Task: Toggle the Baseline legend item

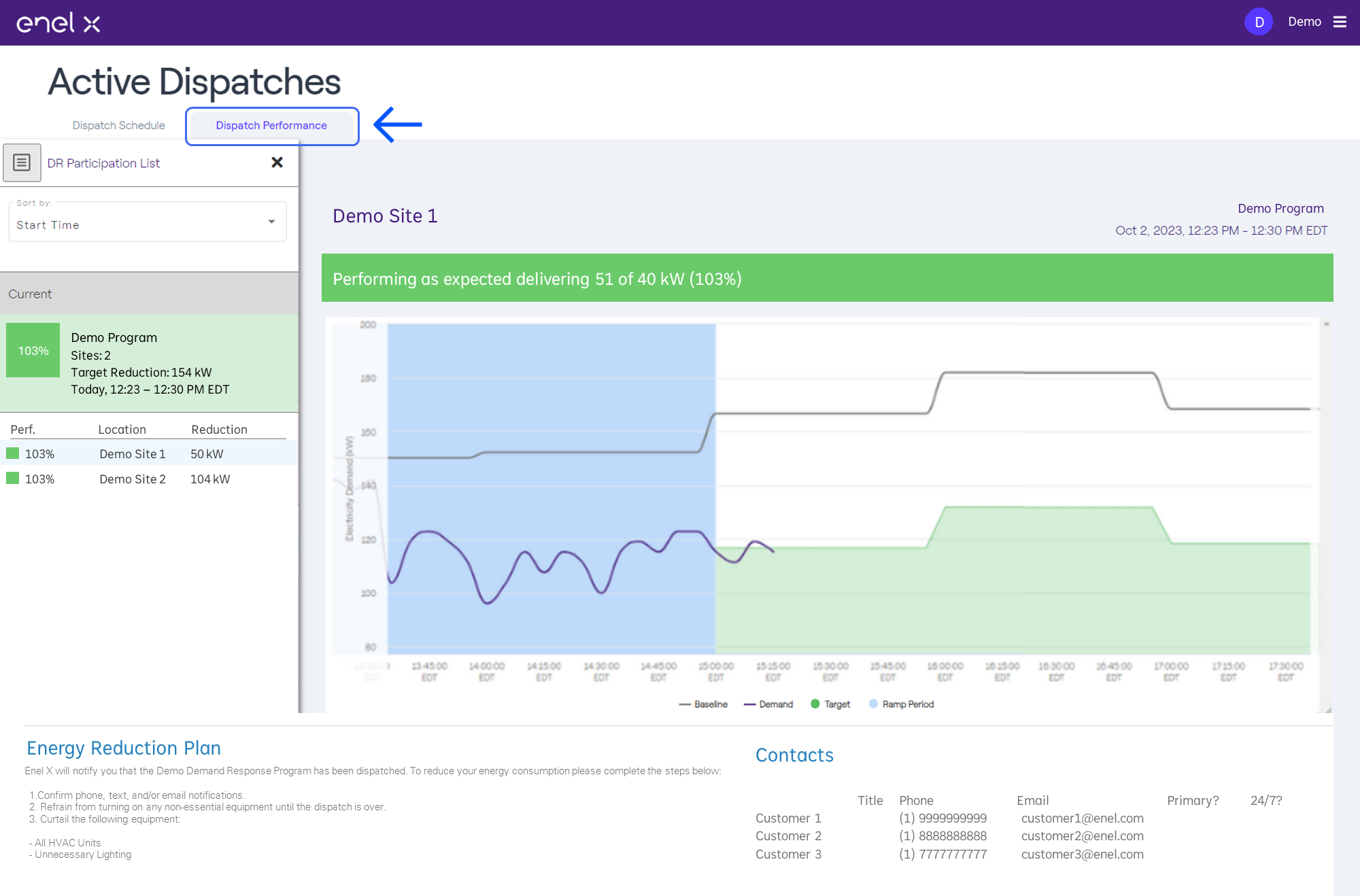Action: (703, 704)
